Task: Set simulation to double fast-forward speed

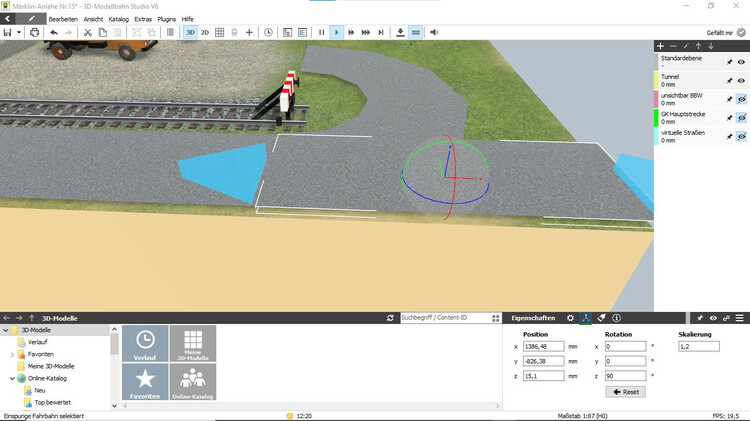Action: point(351,33)
